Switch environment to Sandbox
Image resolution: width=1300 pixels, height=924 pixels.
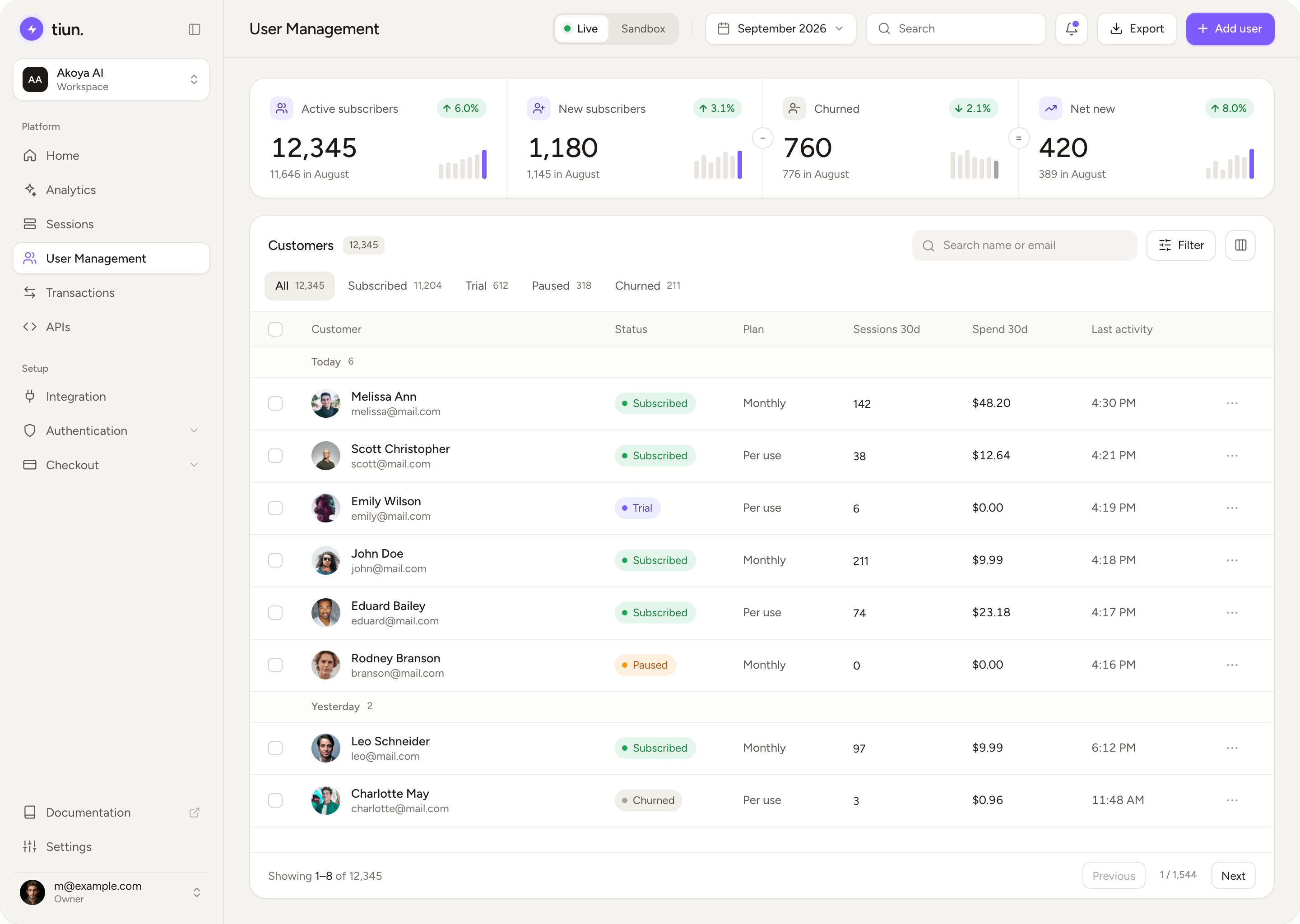(643, 28)
